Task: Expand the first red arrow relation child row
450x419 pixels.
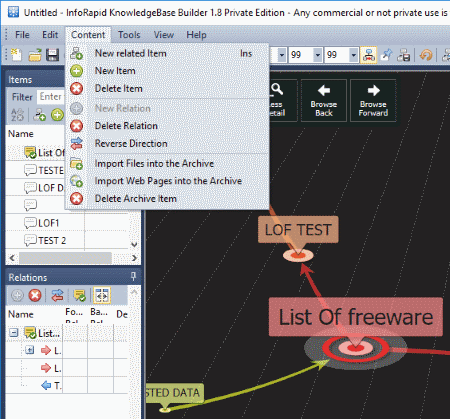Action: click(x=30, y=350)
